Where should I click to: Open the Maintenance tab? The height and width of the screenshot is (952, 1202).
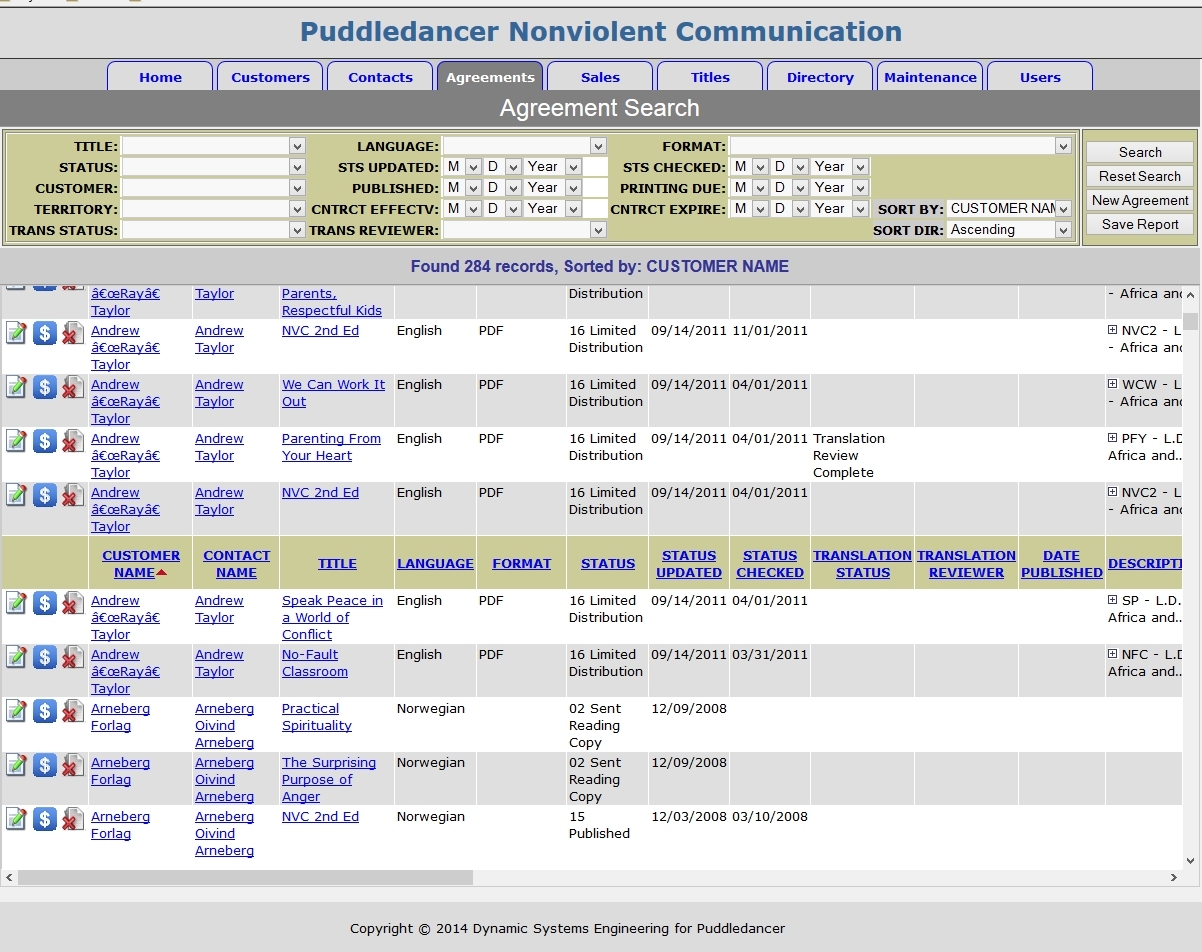click(x=930, y=77)
